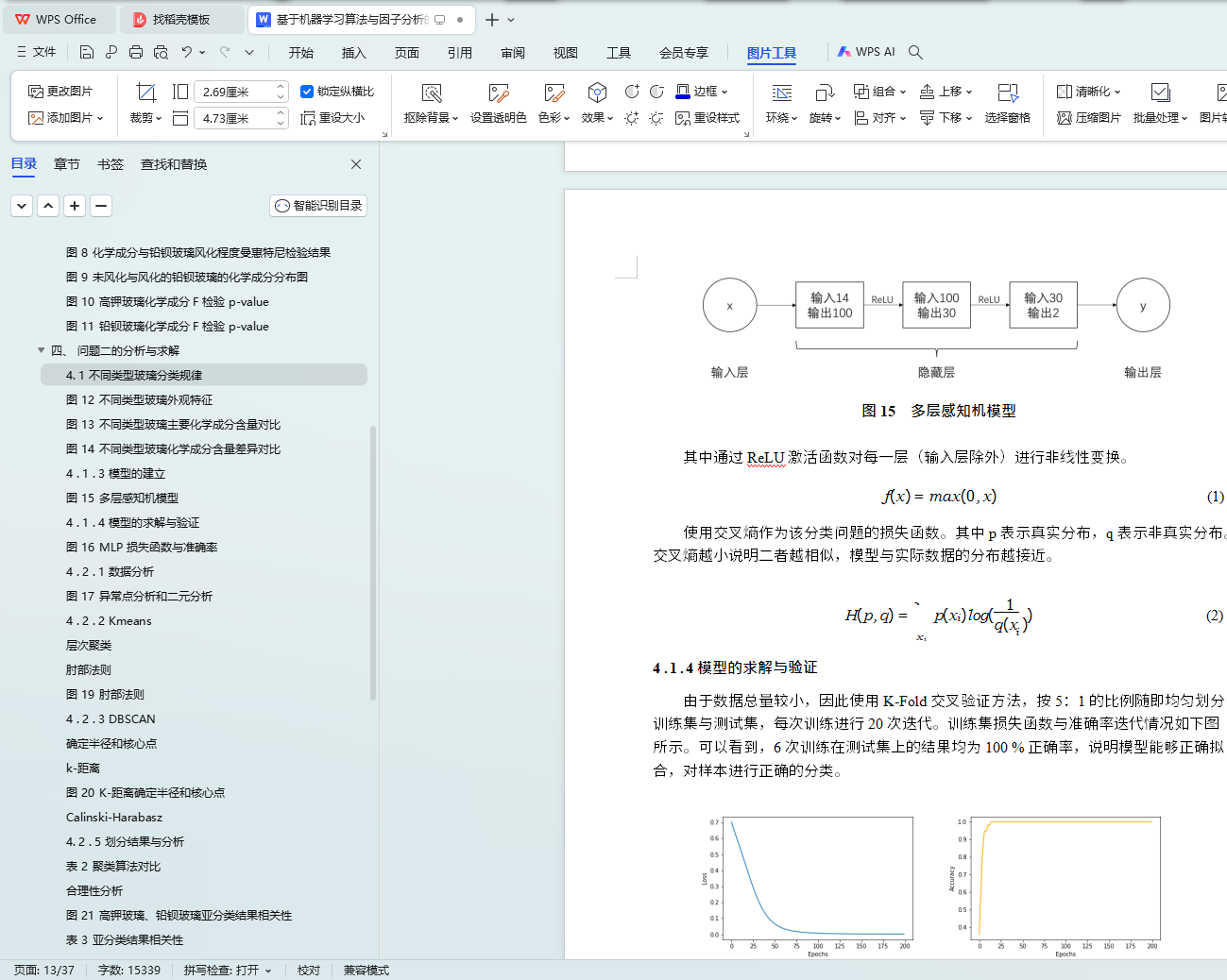Click the WPS Office home tab

[59, 20]
